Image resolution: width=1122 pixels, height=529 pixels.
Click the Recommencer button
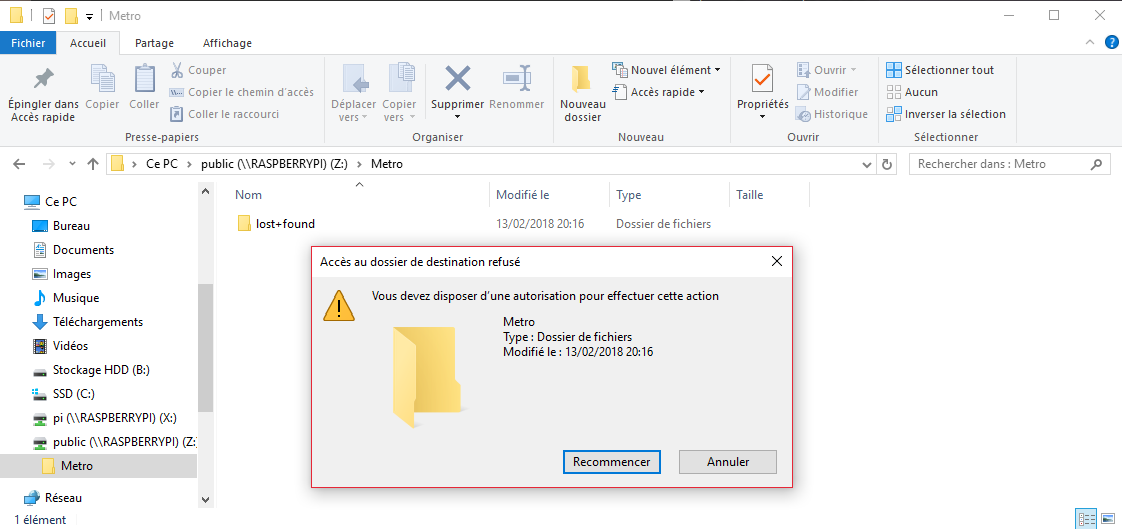coord(611,462)
